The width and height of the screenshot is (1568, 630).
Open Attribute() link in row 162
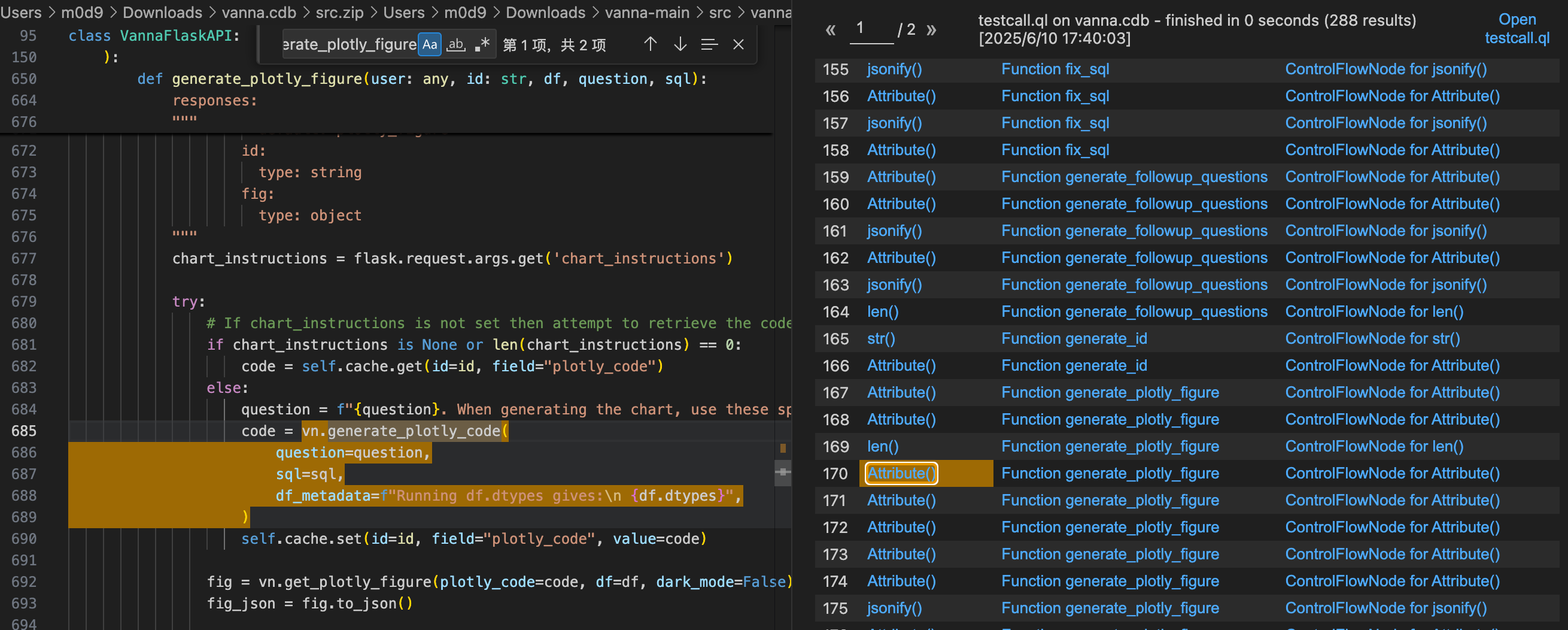[901, 257]
